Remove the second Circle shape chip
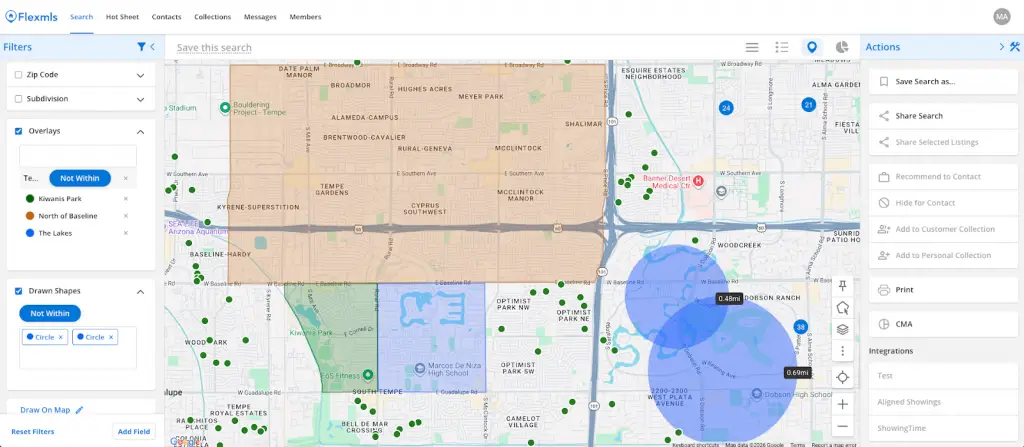The width and height of the screenshot is (1024, 447). point(111,337)
